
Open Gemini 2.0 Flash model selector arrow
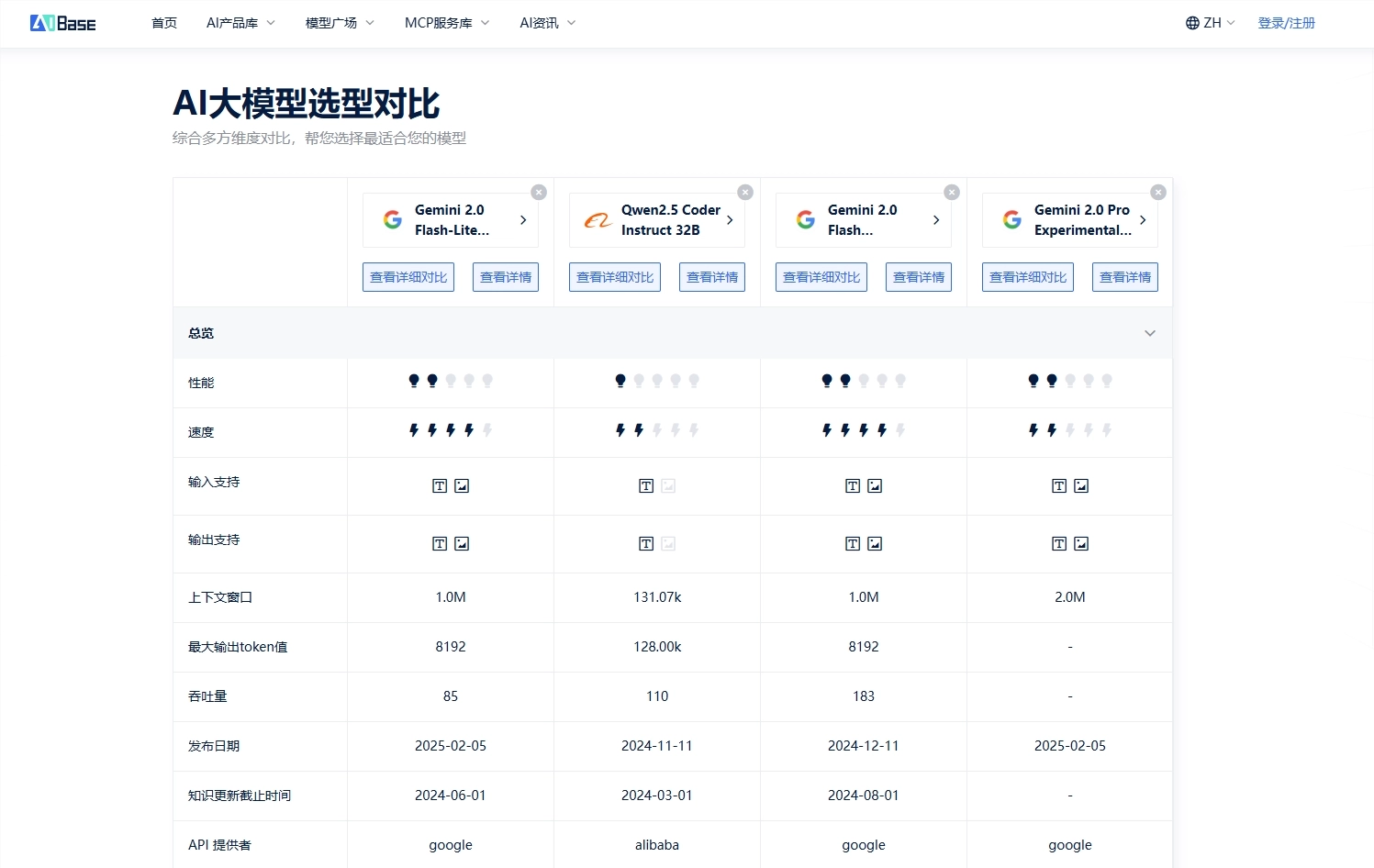tap(936, 220)
